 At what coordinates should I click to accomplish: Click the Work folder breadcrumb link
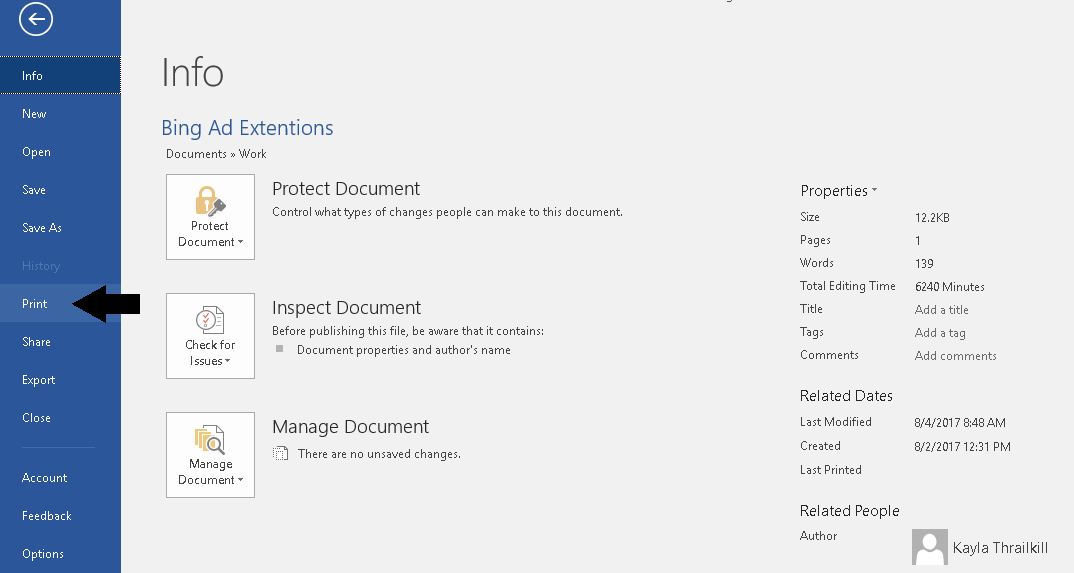pyautogui.click(x=253, y=154)
